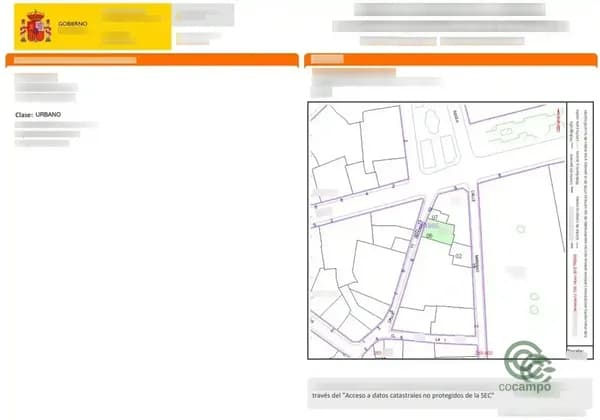The image size is (600, 420).
Task: Click the red vertical text in the map legend
Action: tap(569, 290)
